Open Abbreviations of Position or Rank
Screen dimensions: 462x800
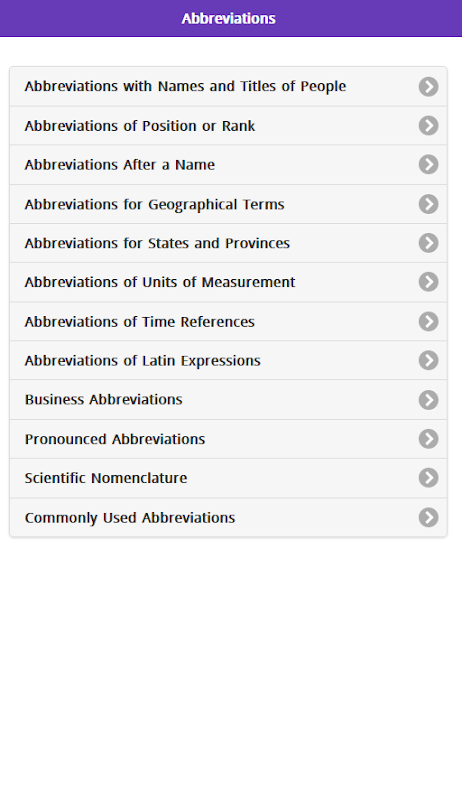click(228, 126)
